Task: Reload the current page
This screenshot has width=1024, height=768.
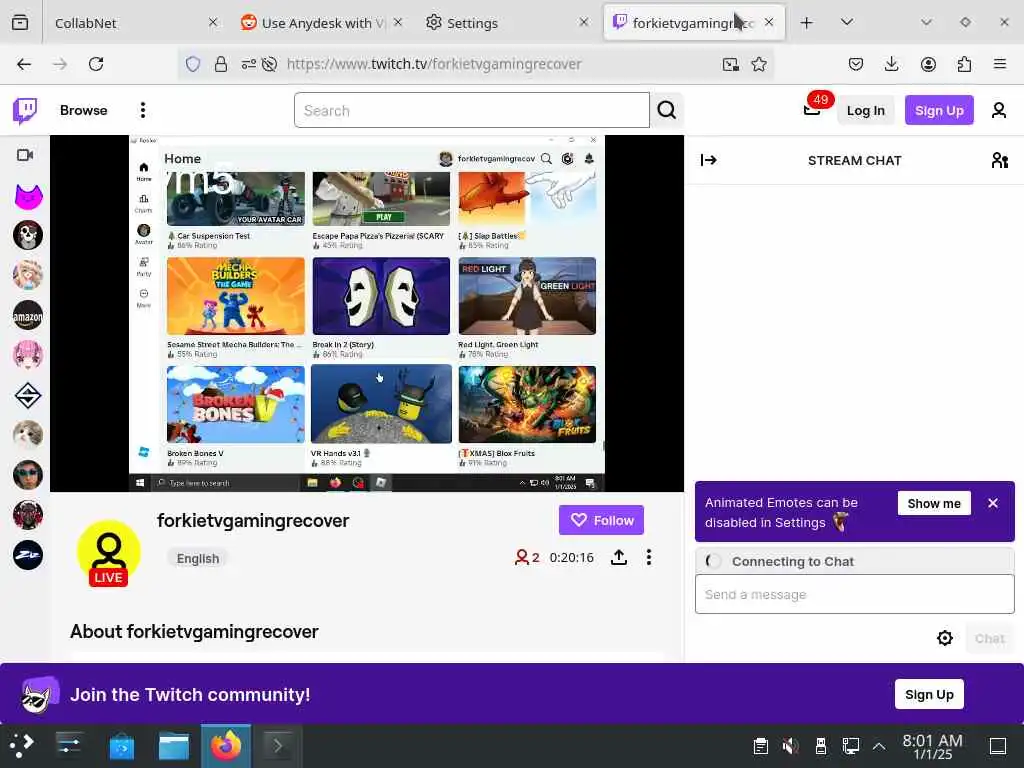Action: tap(96, 64)
